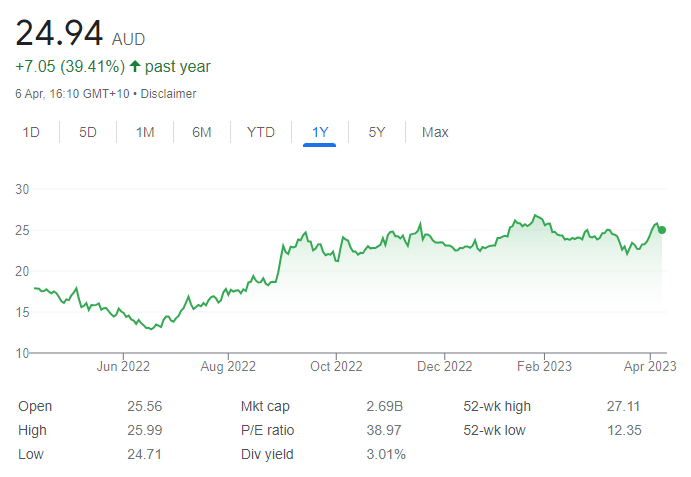Click the Mkt cap value 2.69B
The width and height of the screenshot is (691, 477).
pyautogui.click(x=384, y=406)
